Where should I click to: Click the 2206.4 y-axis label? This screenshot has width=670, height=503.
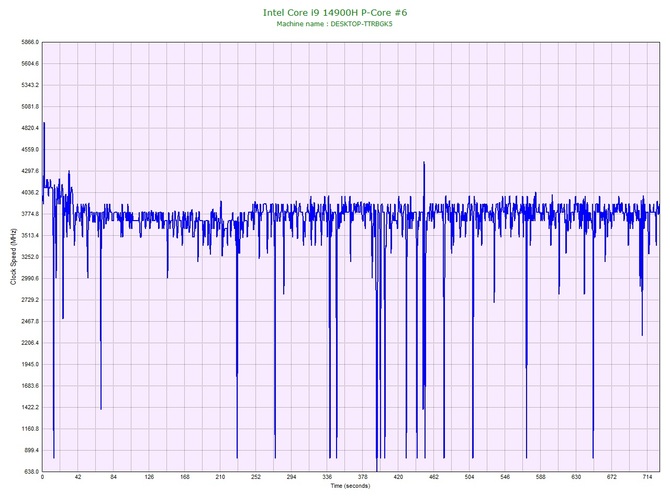coord(30,343)
